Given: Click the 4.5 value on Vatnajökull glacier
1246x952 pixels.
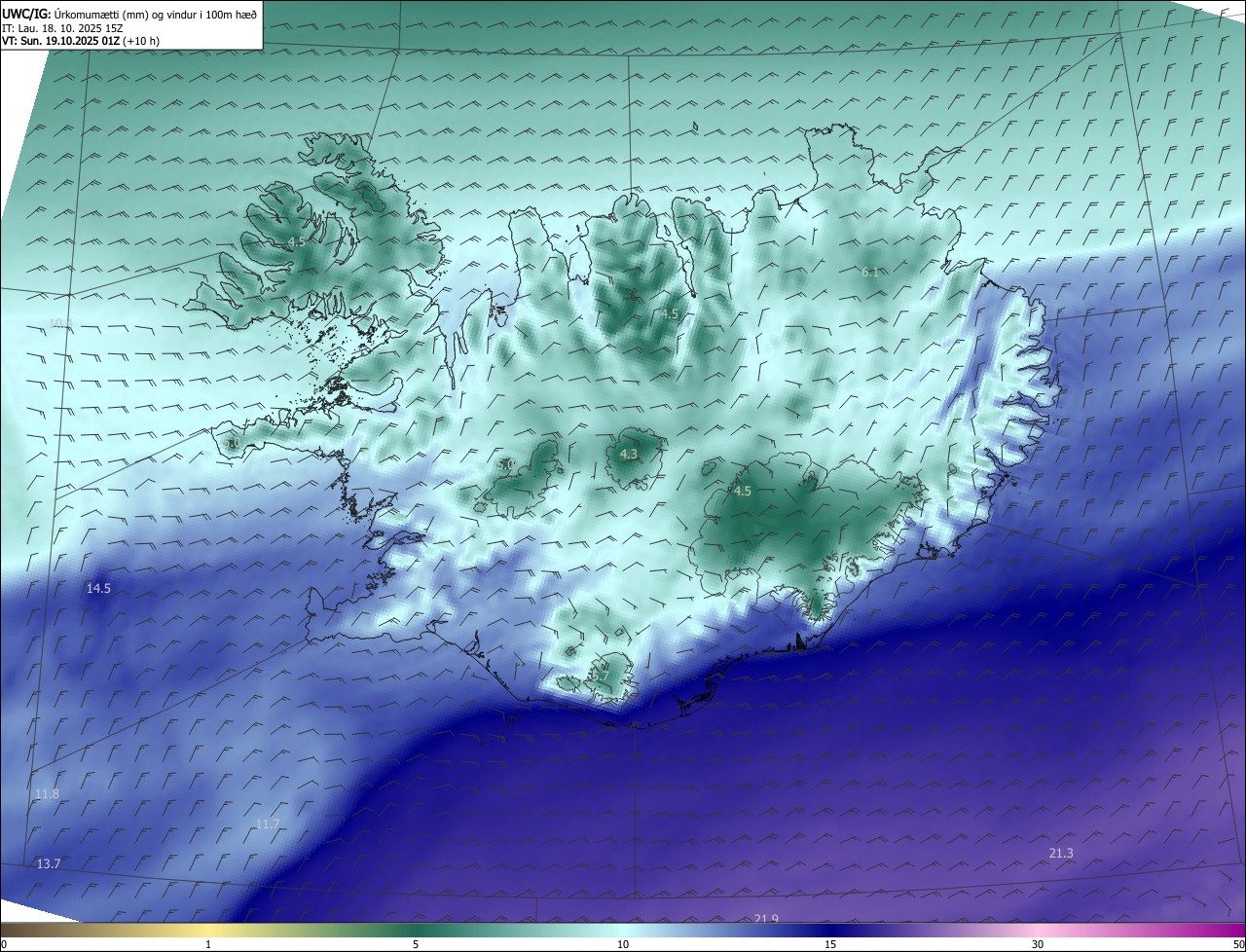Looking at the screenshot, I should click(743, 492).
